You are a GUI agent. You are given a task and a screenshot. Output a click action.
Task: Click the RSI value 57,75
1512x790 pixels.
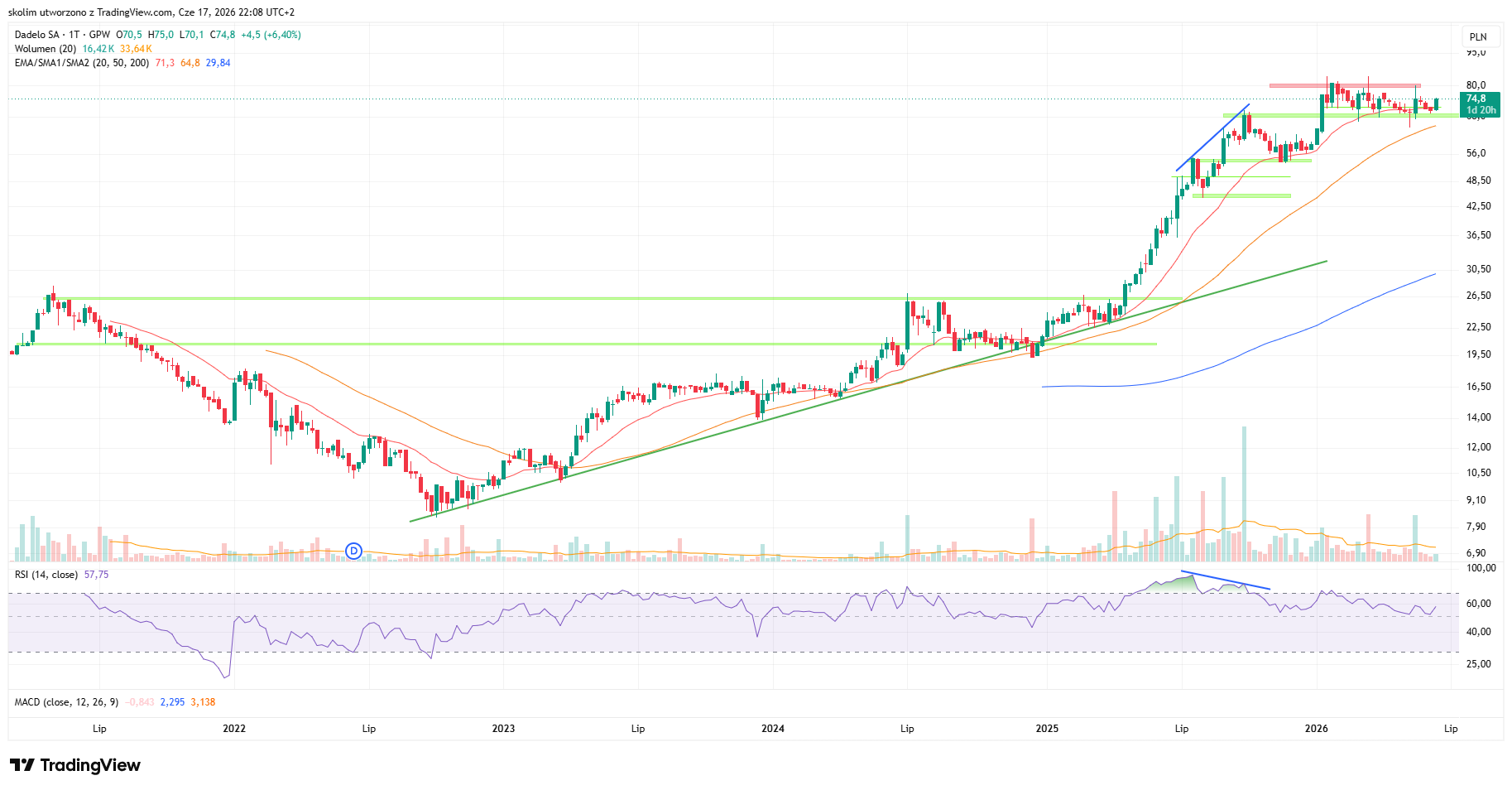[x=96, y=575]
